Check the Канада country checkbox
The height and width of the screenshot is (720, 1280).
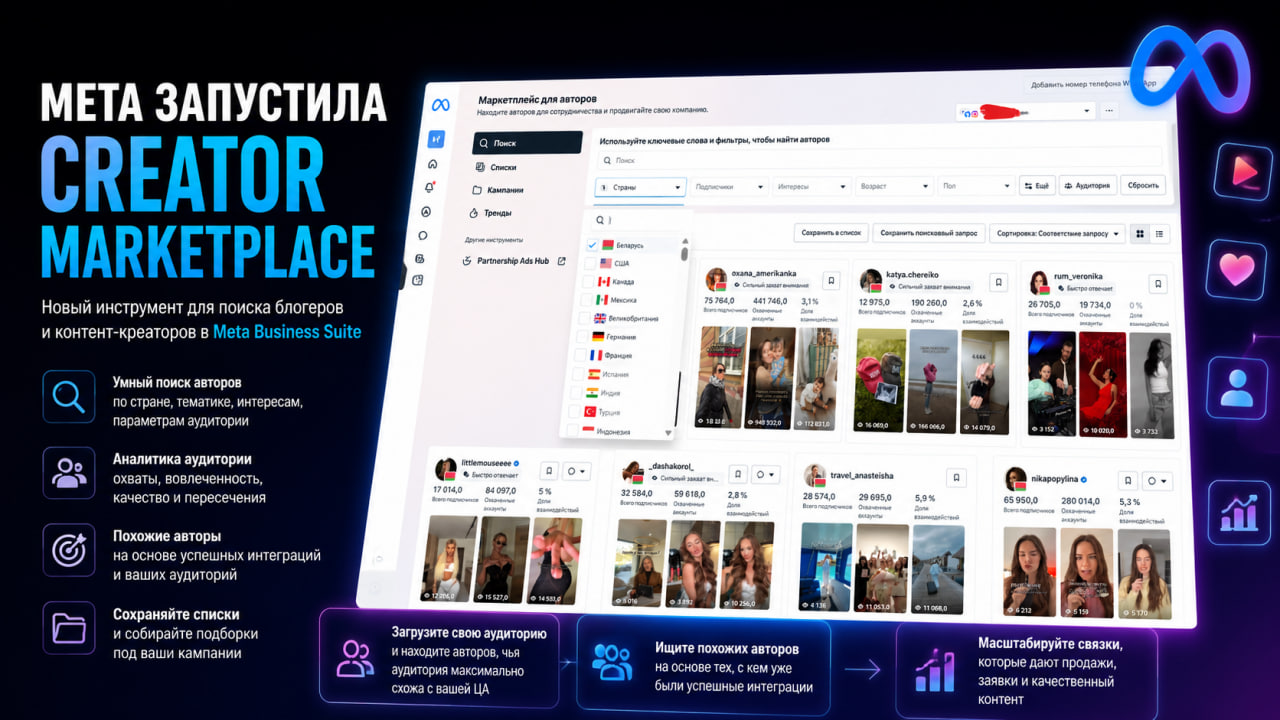click(586, 281)
